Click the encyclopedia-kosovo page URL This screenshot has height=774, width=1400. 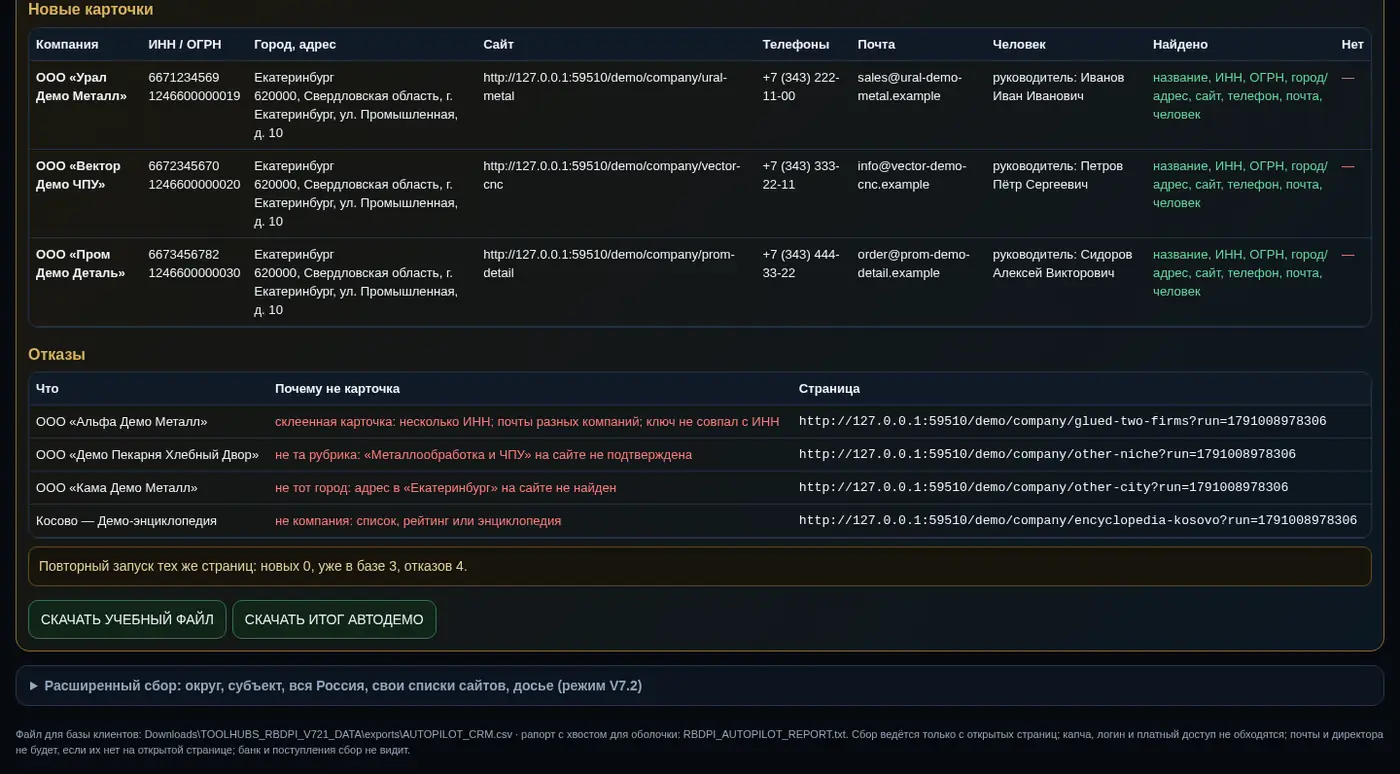point(1078,520)
